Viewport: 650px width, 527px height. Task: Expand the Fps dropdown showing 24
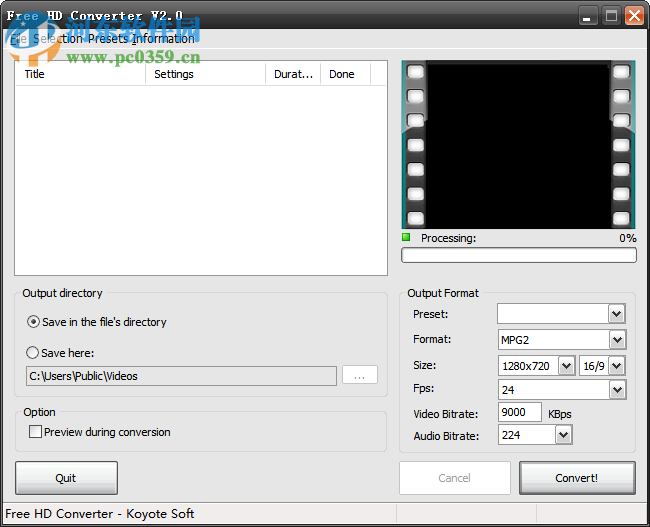point(617,390)
